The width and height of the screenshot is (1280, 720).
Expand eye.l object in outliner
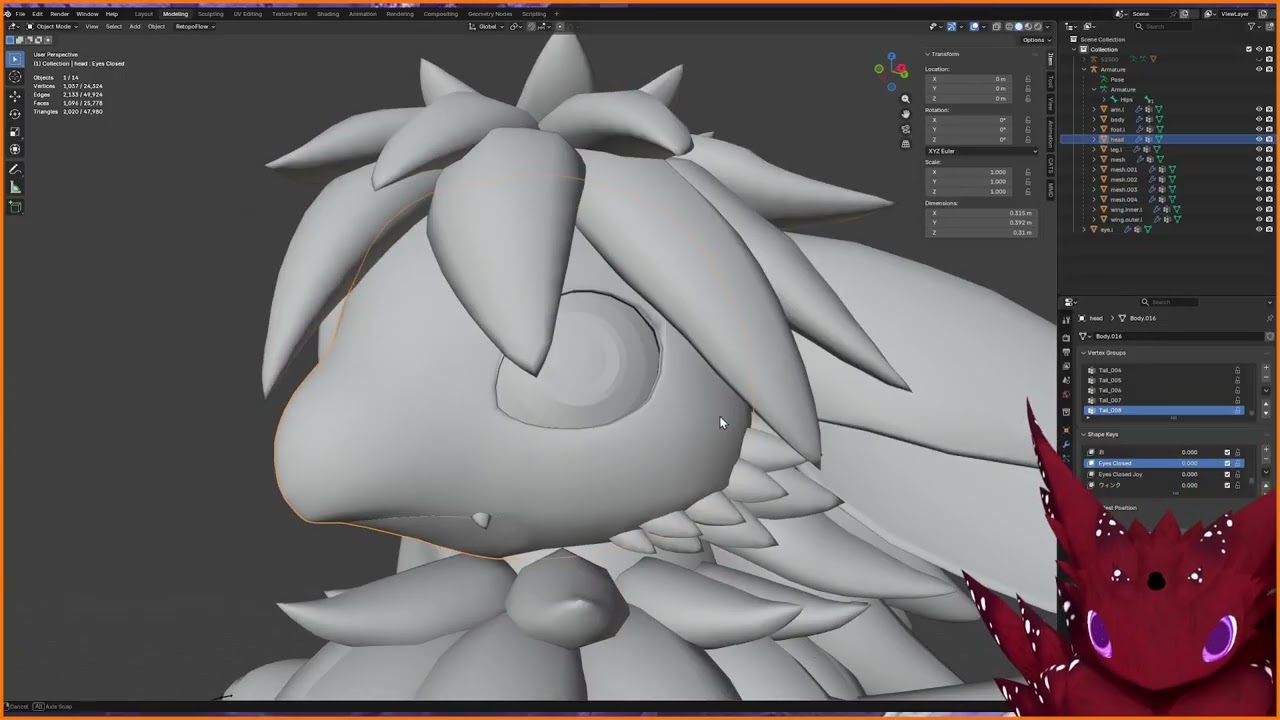[x=1083, y=229]
